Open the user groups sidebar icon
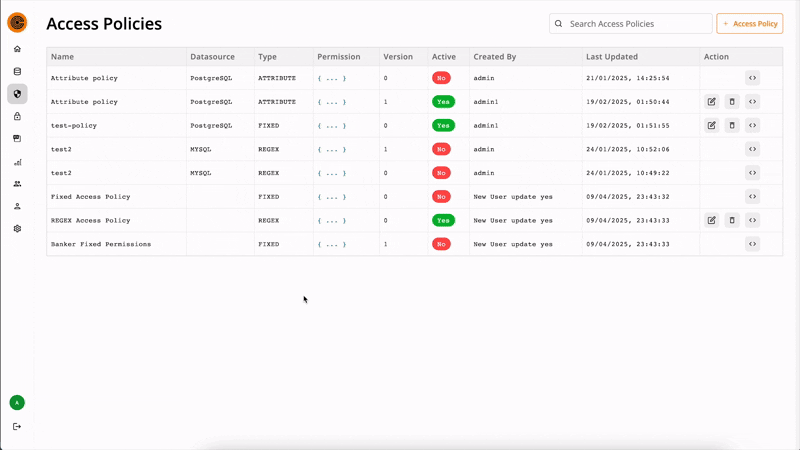 pos(17,184)
